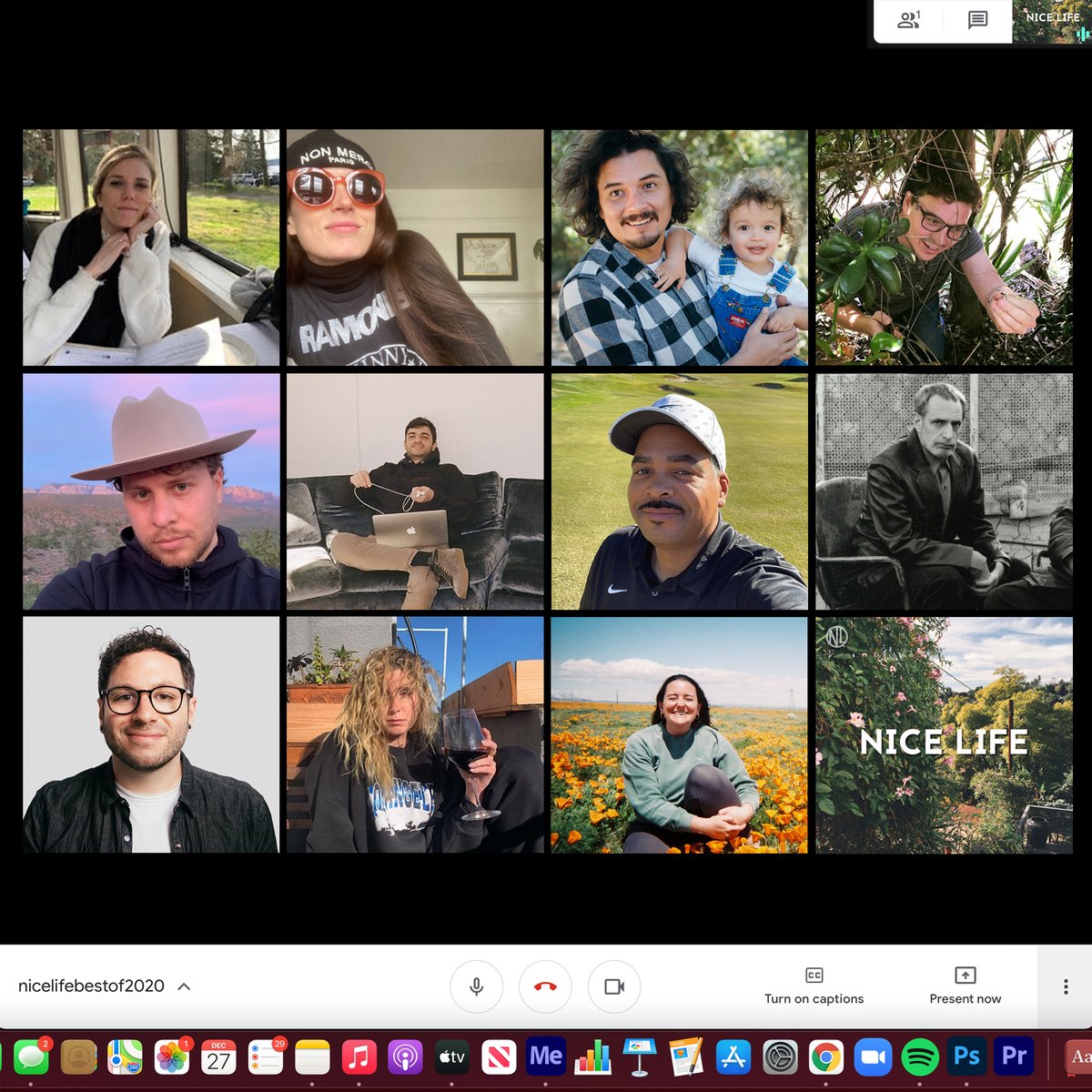This screenshot has height=1092, width=1092.
Task: Launch Photoshop from the dock
Action: tap(966, 1057)
